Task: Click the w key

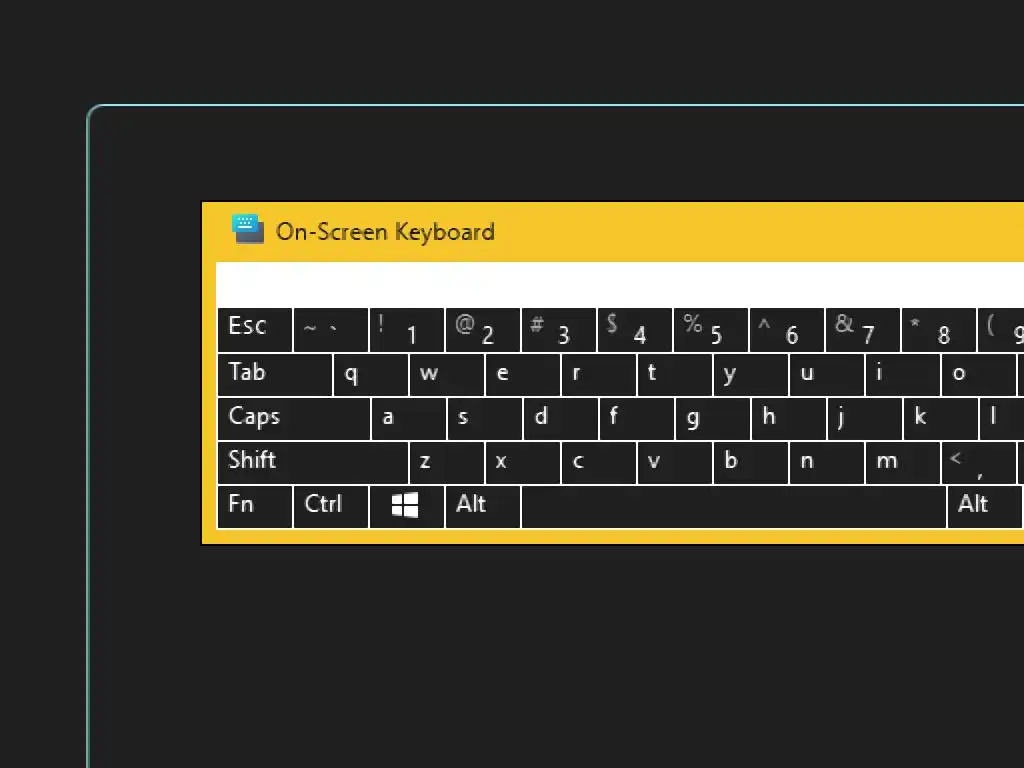Action: click(x=447, y=375)
